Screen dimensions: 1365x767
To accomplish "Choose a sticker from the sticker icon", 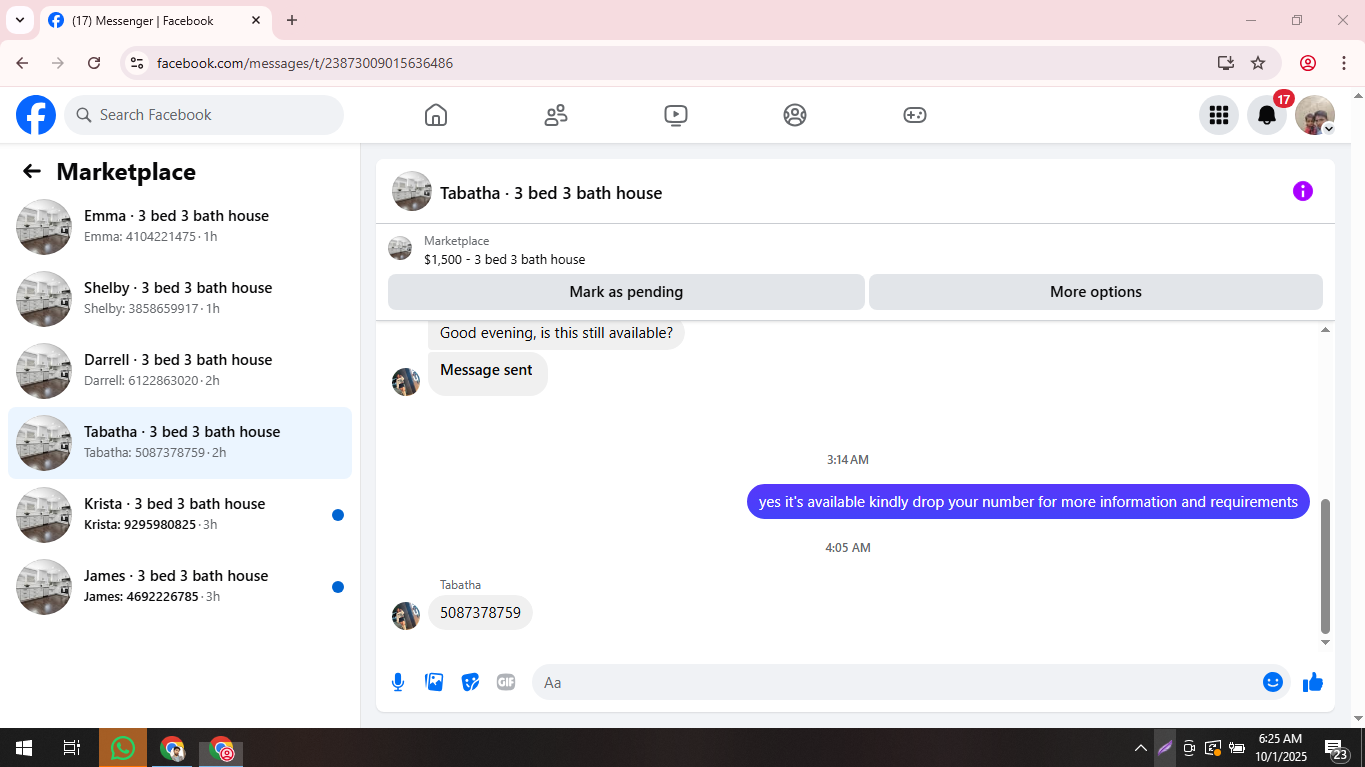I will [470, 682].
